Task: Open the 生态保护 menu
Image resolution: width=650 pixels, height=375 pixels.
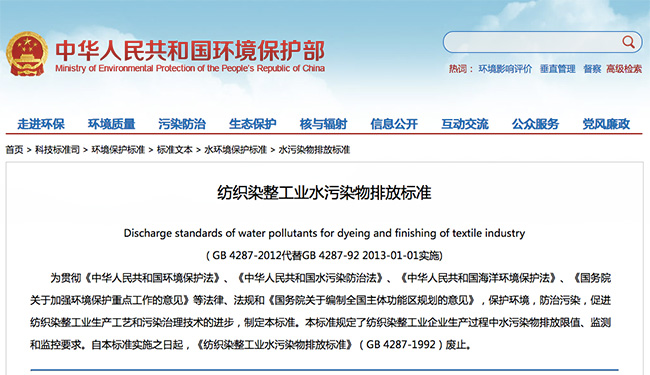Action: [x=252, y=124]
